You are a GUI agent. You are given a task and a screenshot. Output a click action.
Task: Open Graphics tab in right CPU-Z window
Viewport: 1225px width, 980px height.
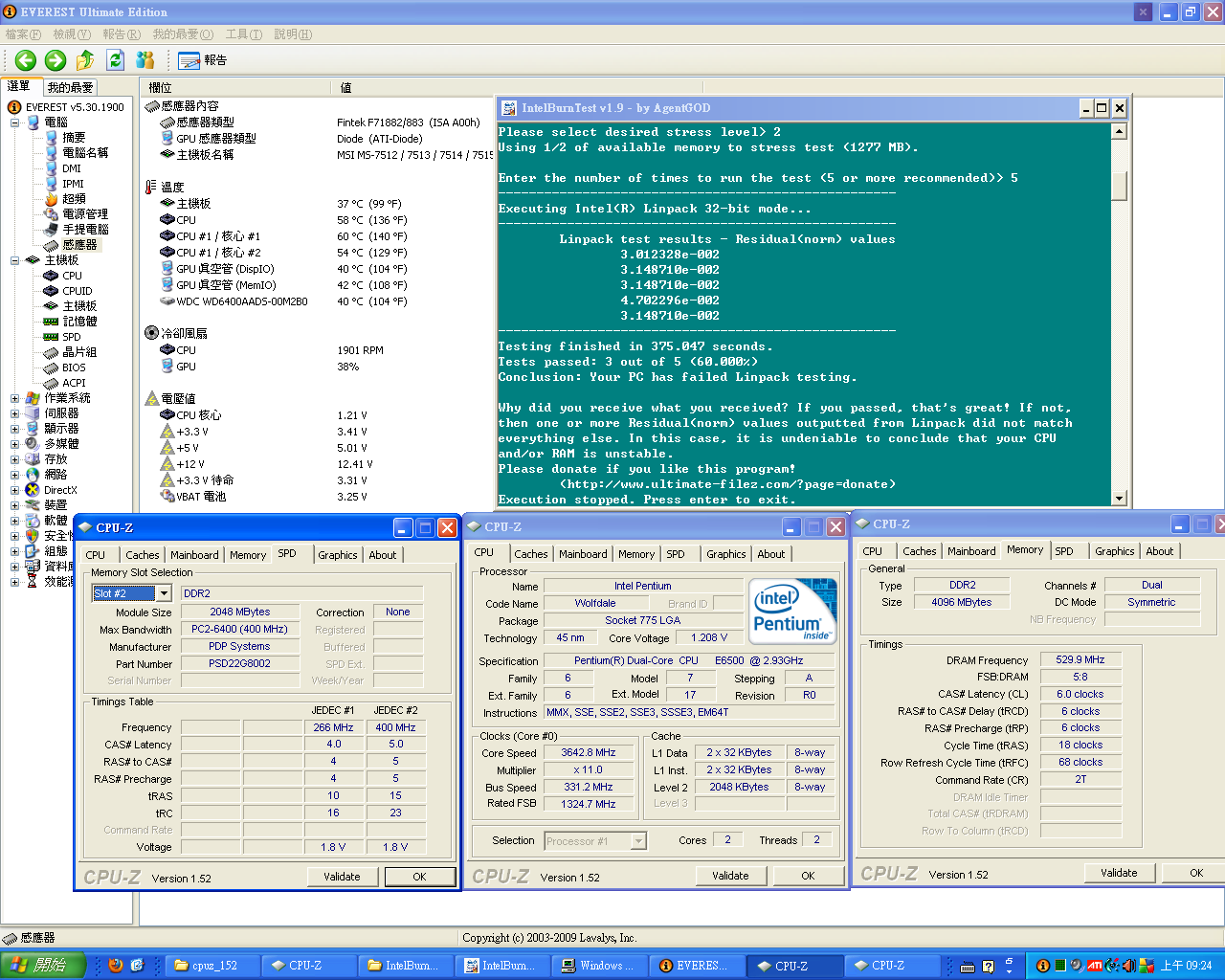pyautogui.click(x=1115, y=551)
